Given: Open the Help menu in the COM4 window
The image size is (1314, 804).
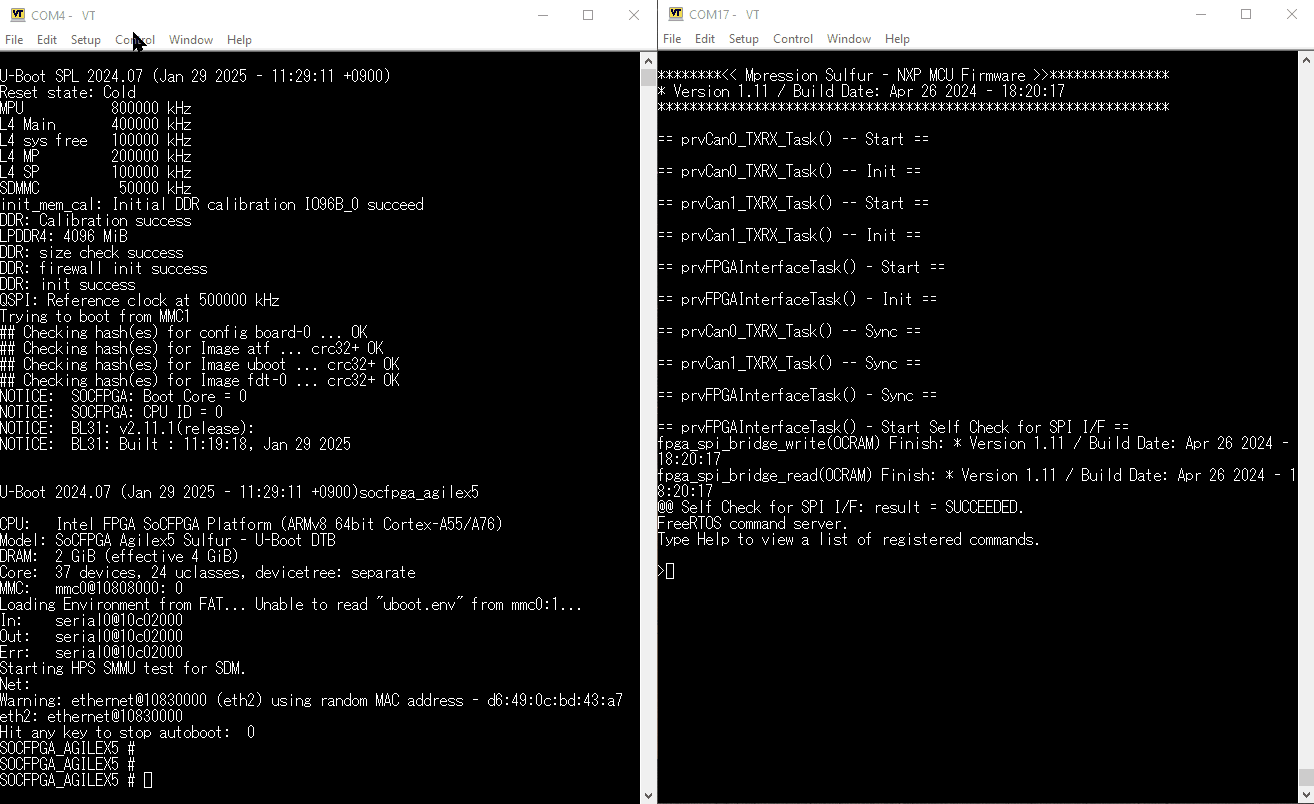Looking at the screenshot, I should [239, 40].
